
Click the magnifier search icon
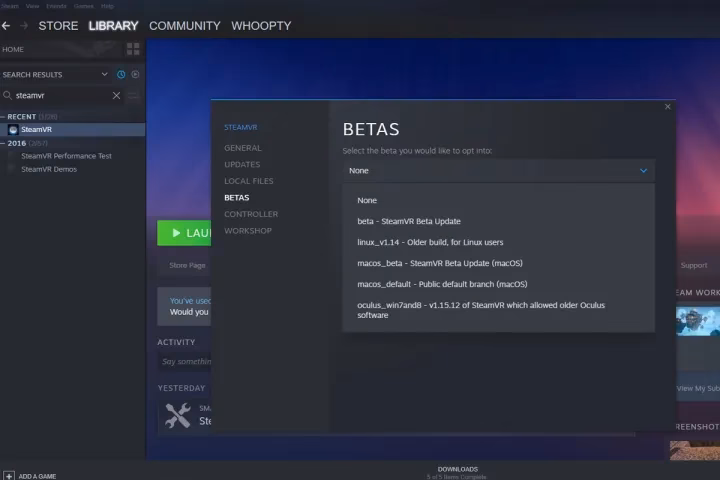pyautogui.click(x=7, y=95)
